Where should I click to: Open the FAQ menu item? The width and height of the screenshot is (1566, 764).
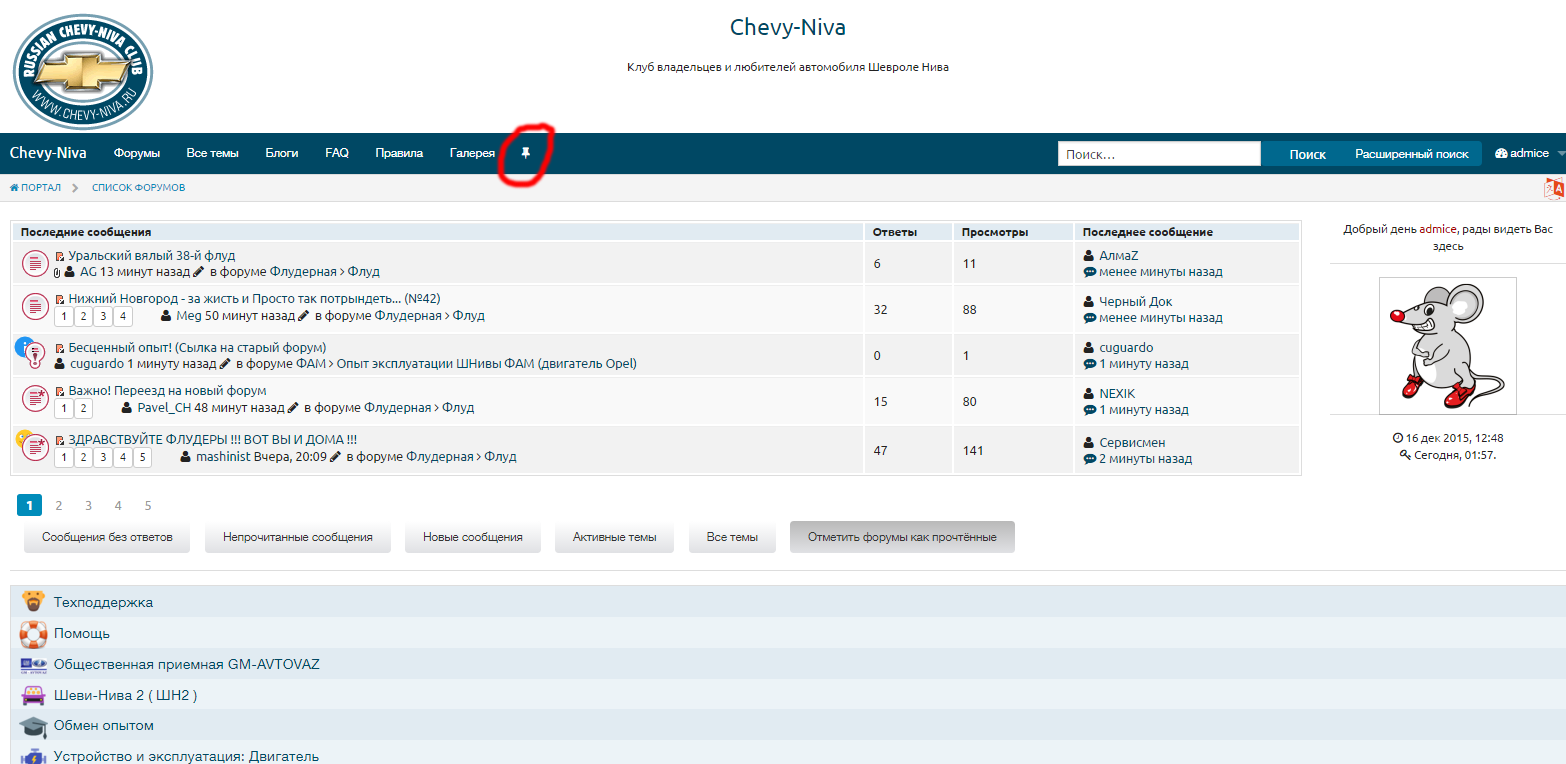pos(337,153)
